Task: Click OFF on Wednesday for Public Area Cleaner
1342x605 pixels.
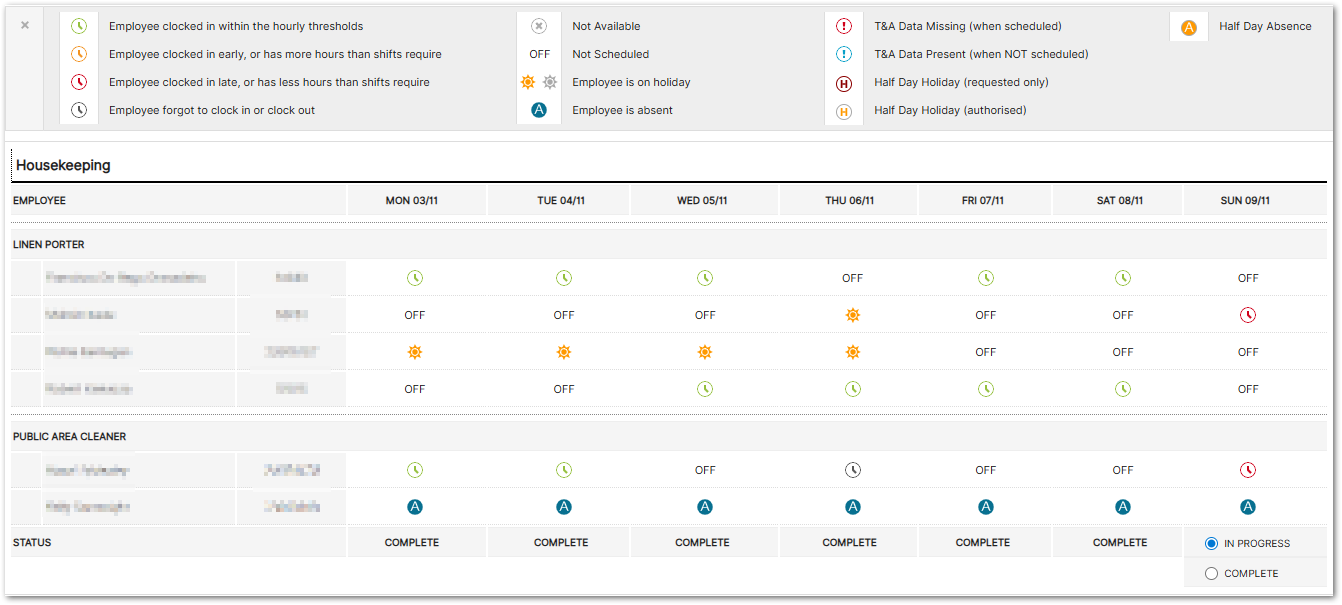Action: pos(705,470)
